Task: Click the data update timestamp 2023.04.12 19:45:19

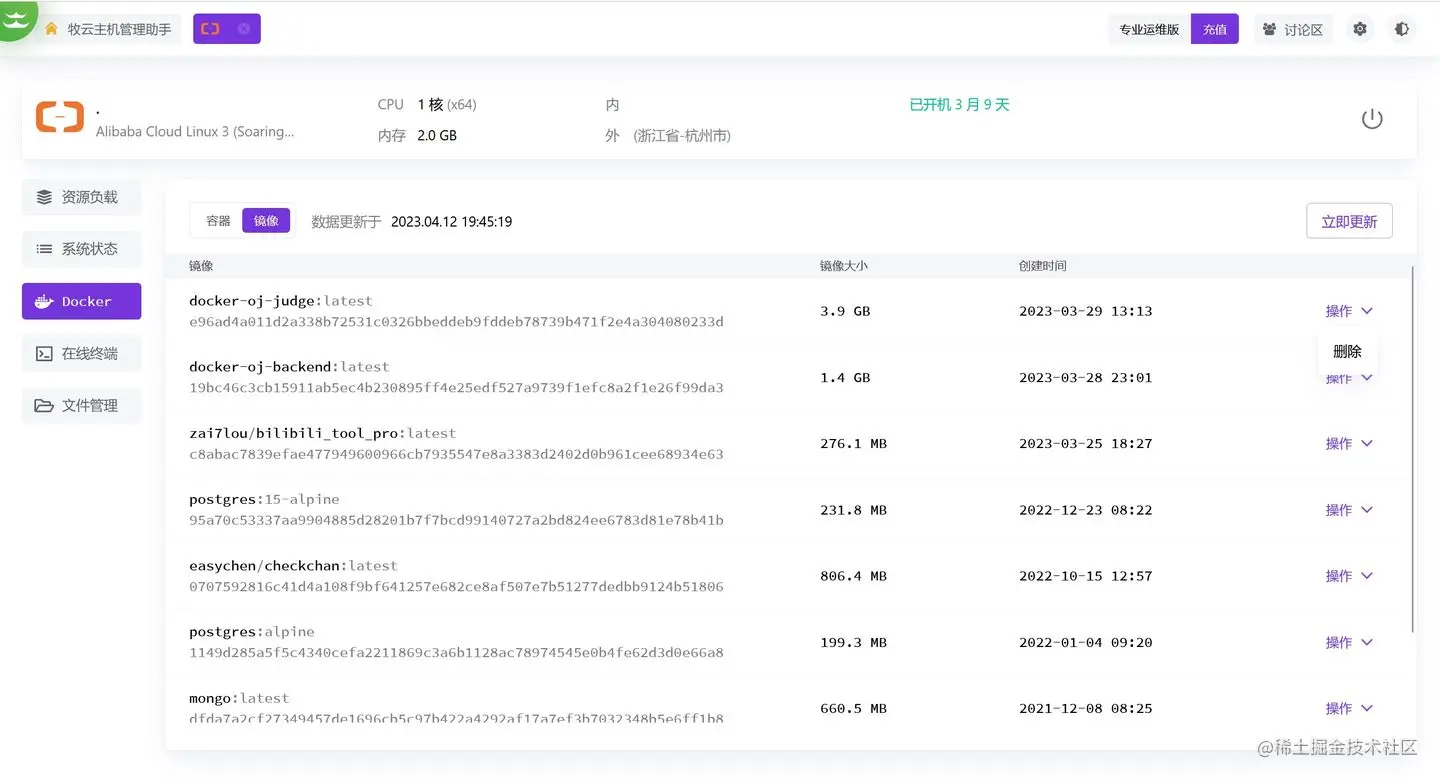Action: tap(451, 221)
